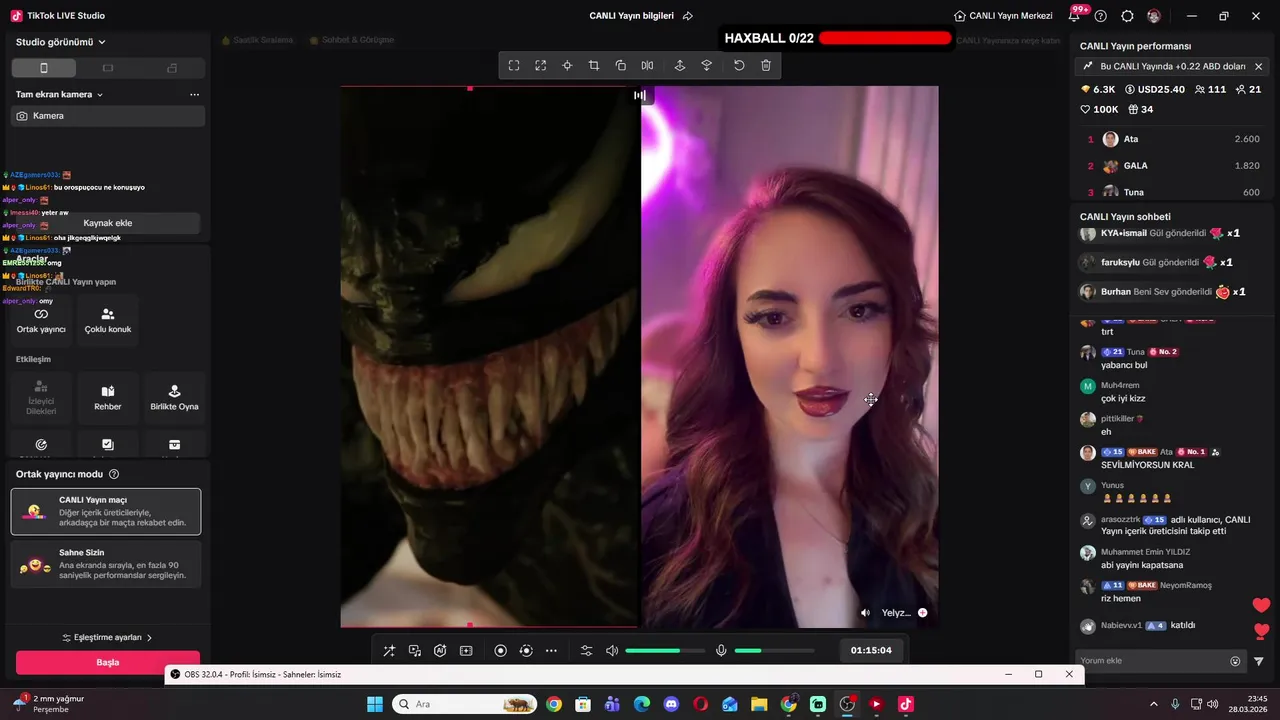The height and width of the screenshot is (720, 1280).
Task: Open the emoji picker in comment box
Action: [1235, 661]
